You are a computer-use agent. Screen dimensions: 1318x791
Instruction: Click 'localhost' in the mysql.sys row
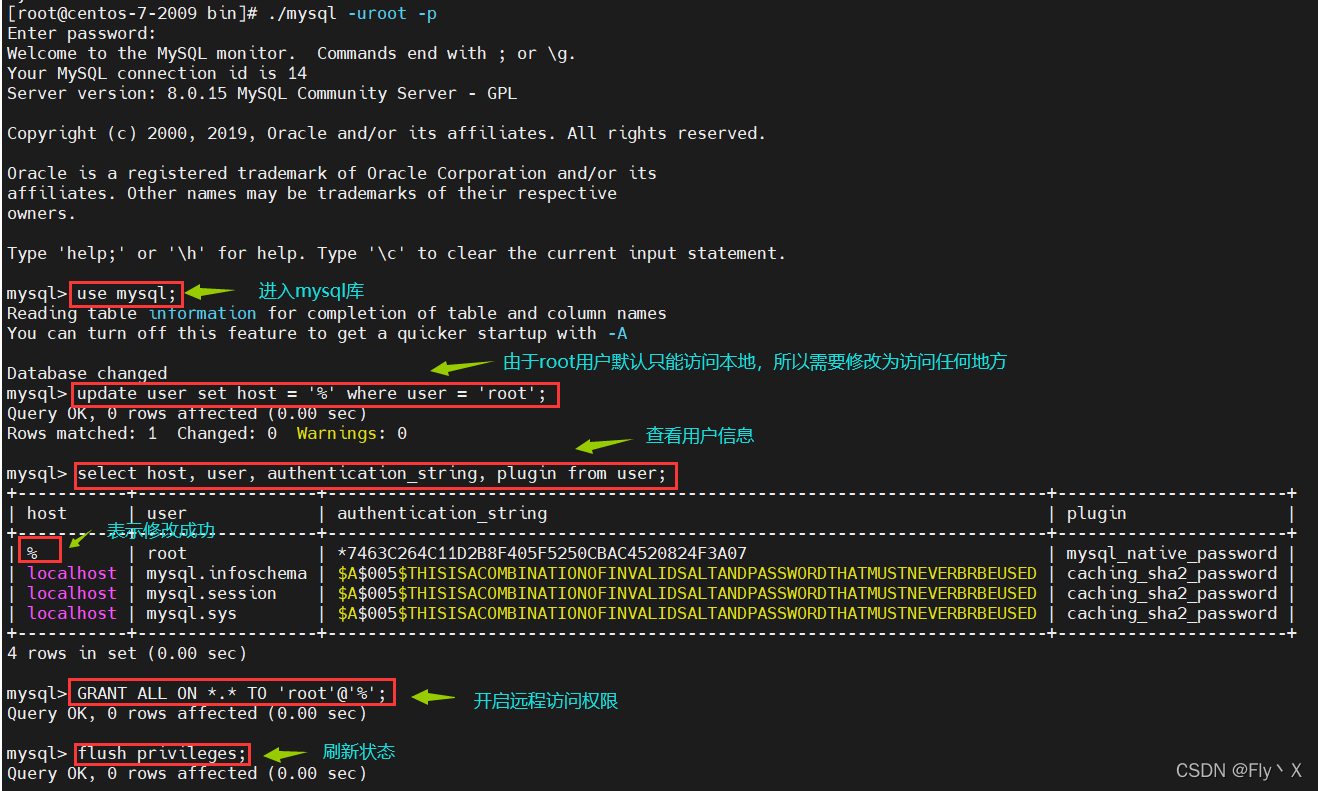(72, 613)
